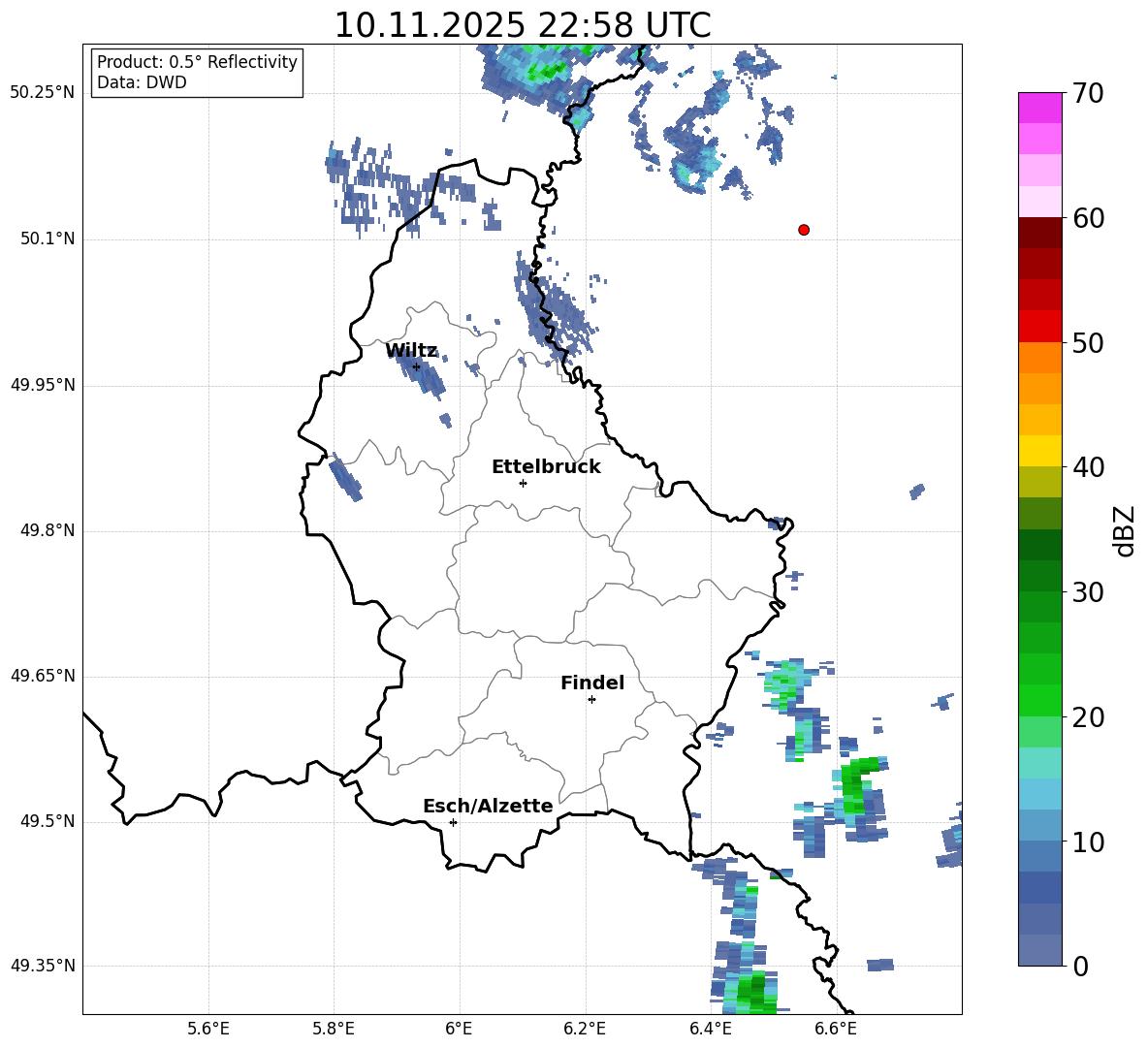Click the 20 colorbar tick label
This screenshot has height=1048, width=1148.
click(x=1088, y=717)
